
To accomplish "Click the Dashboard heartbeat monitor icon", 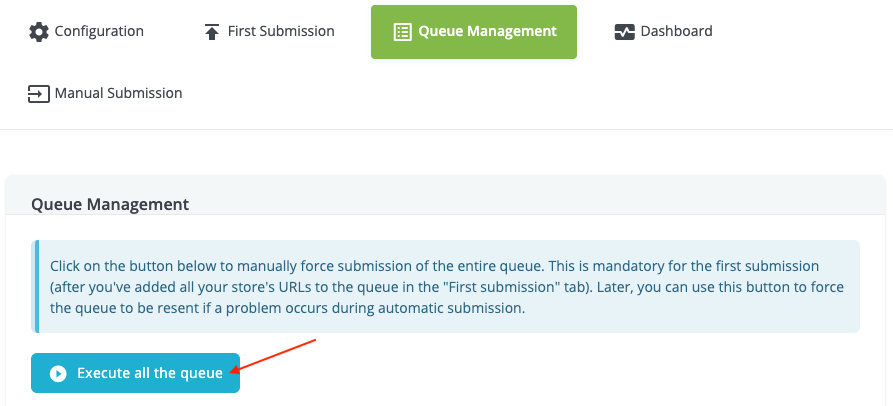I will pos(624,32).
